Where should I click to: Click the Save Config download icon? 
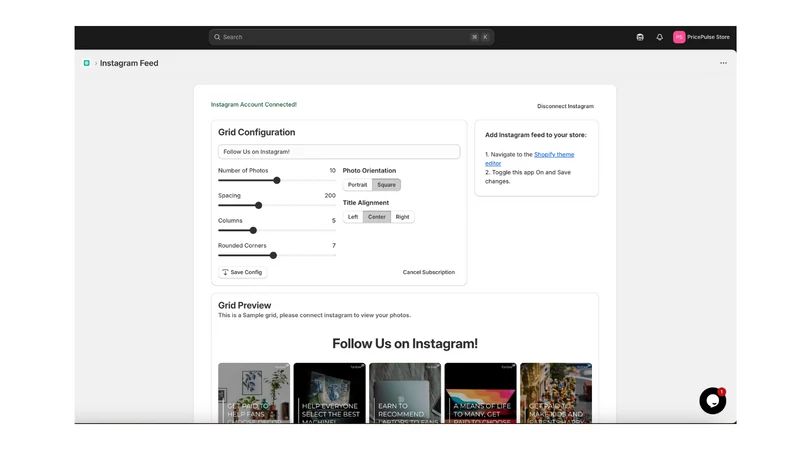[225, 272]
